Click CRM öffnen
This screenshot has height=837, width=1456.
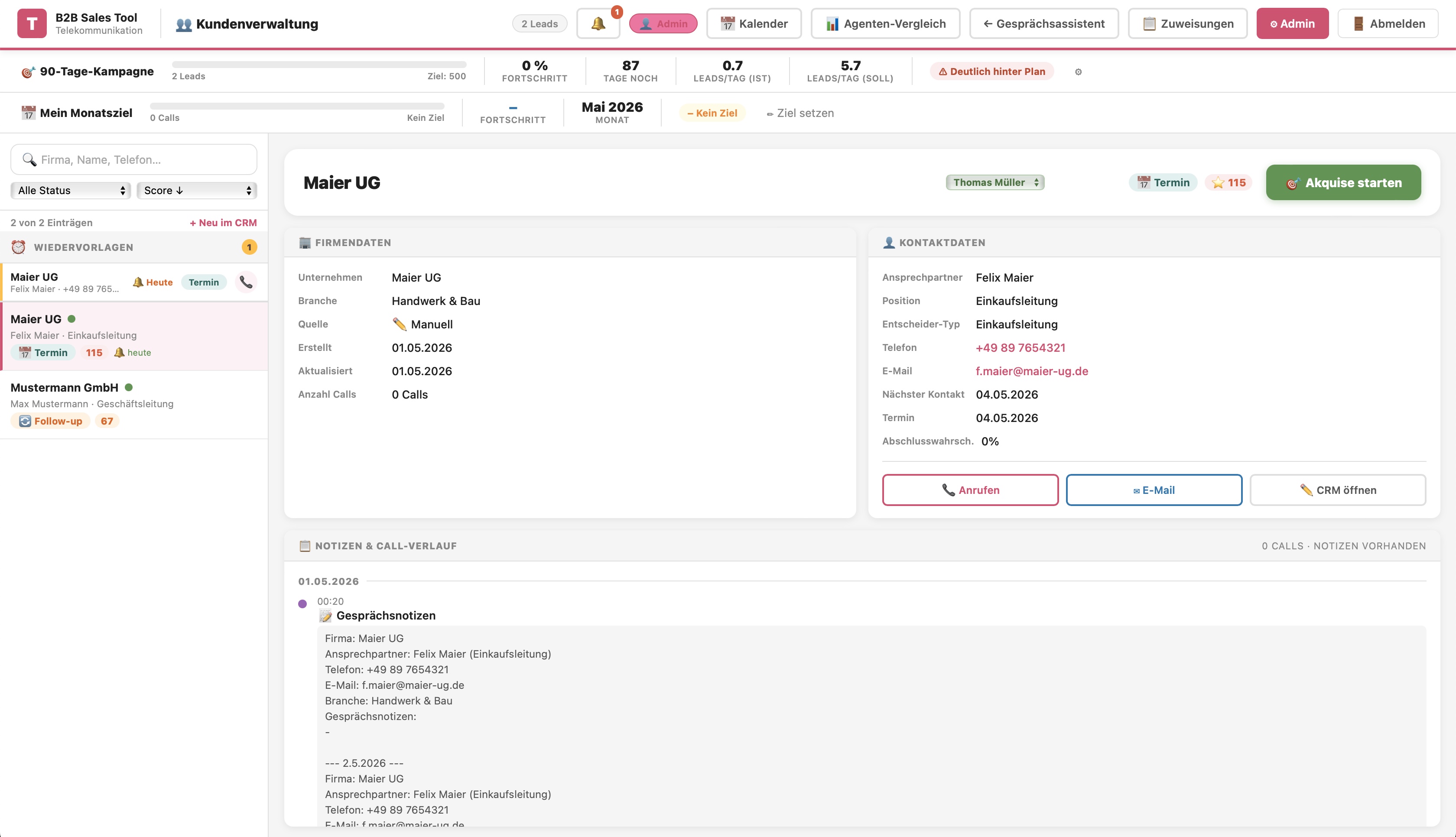pyautogui.click(x=1338, y=490)
